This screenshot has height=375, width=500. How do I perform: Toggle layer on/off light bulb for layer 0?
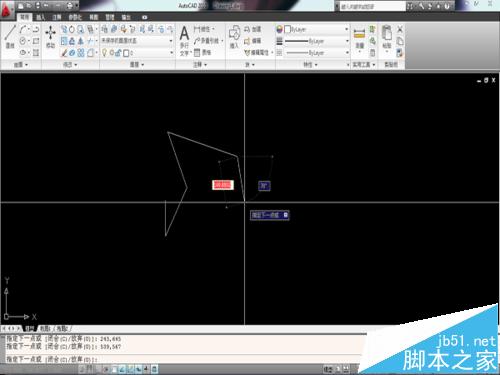(x=105, y=53)
